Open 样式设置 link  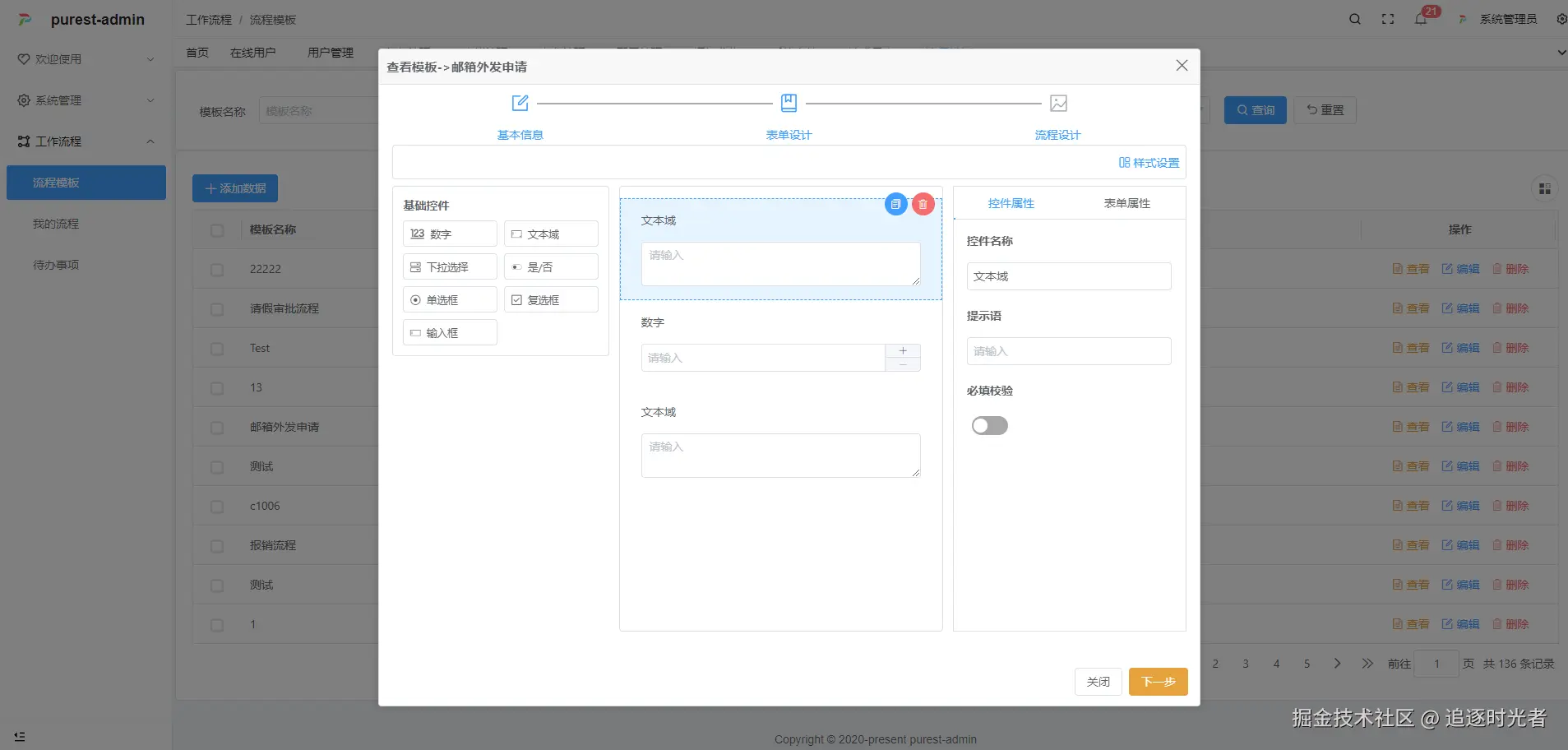tap(1149, 163)
